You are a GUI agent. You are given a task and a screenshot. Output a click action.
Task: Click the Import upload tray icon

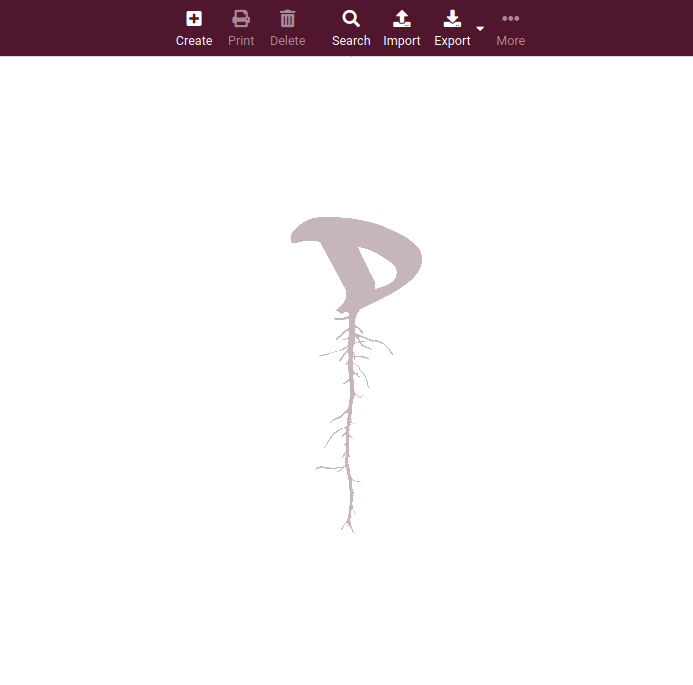pyautogui.click(x=401, y=18)
